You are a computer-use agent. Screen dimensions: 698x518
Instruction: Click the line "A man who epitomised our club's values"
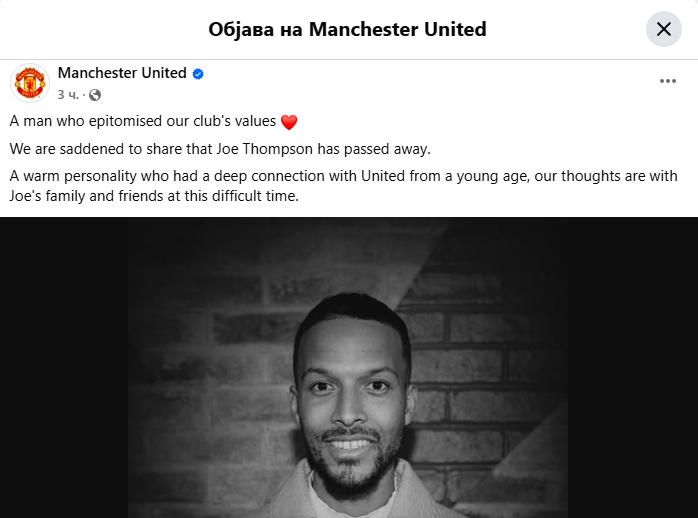[144, 122]
